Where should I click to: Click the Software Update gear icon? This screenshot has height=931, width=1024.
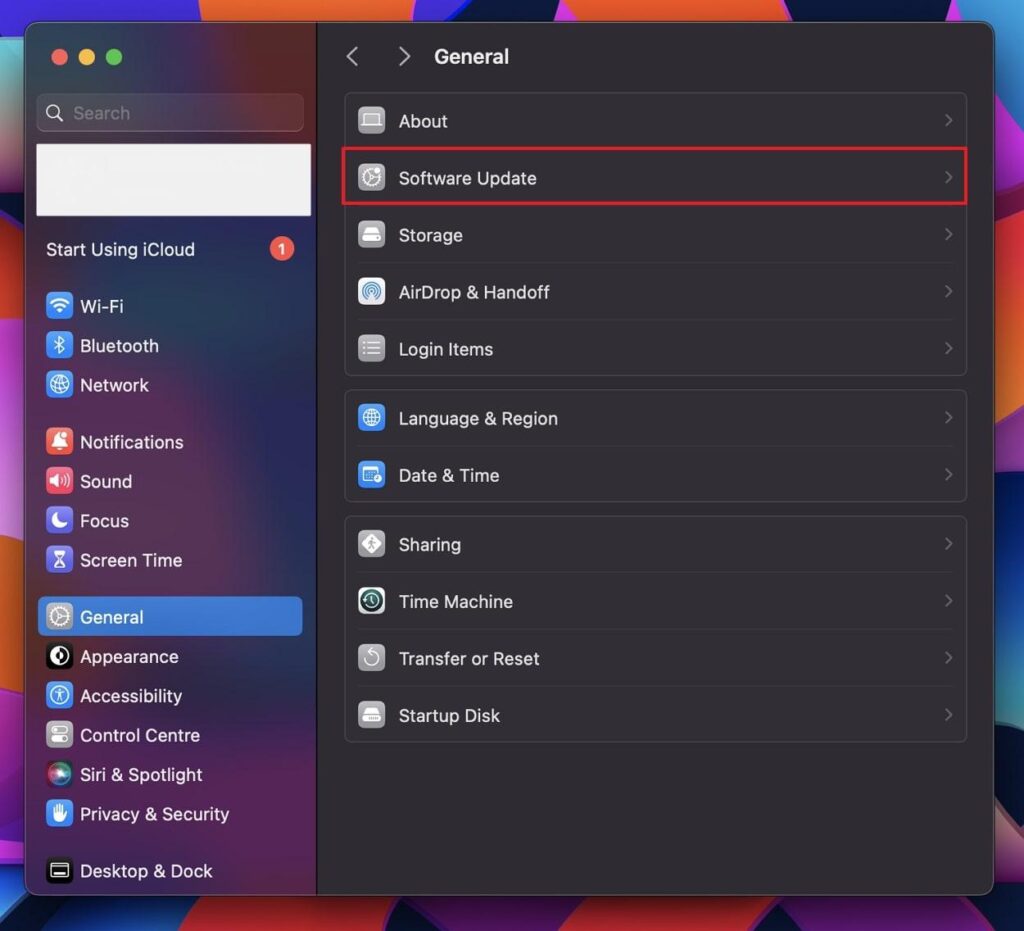[372, 178]
